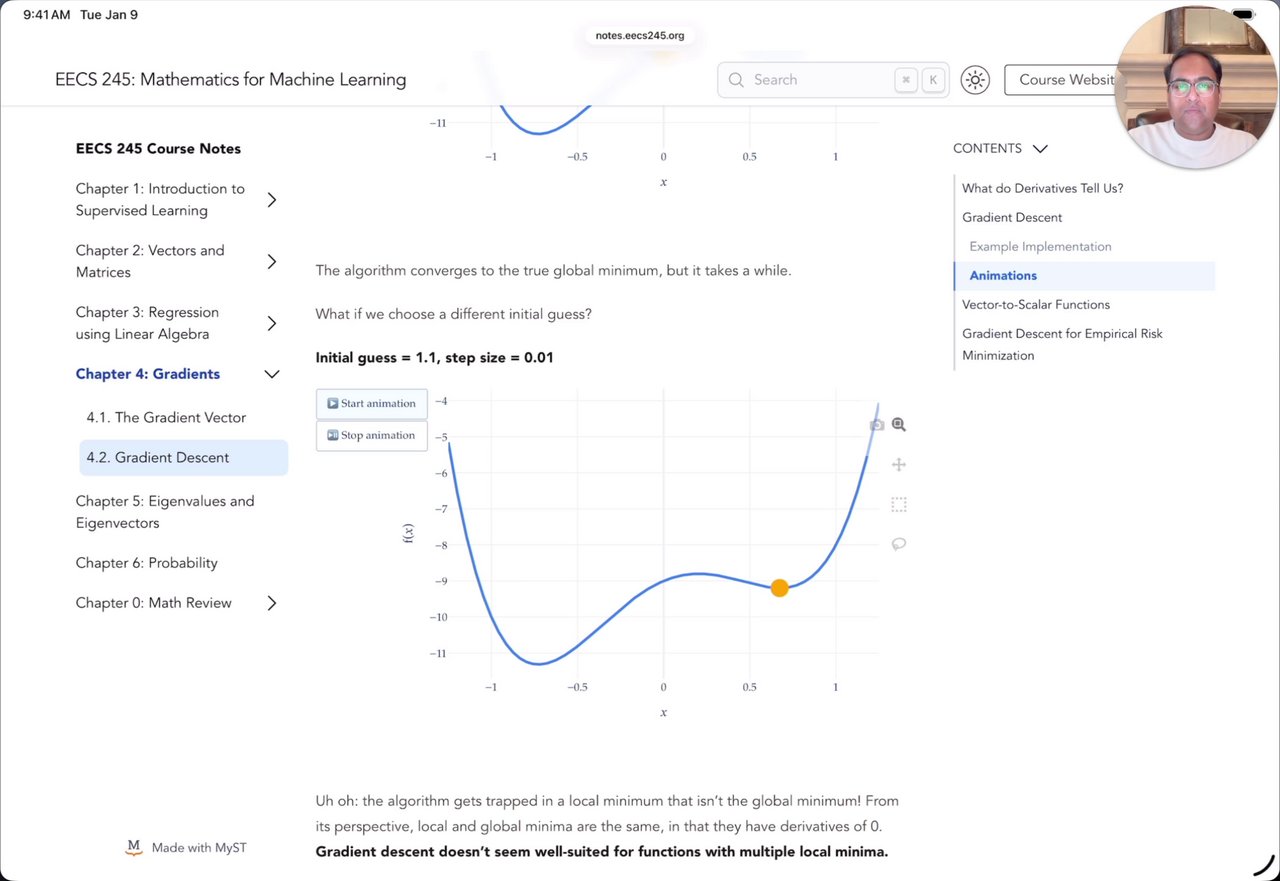1280x881 pixels.
Task: Select the Plotly zoom tool
Action: click(899, 425)
